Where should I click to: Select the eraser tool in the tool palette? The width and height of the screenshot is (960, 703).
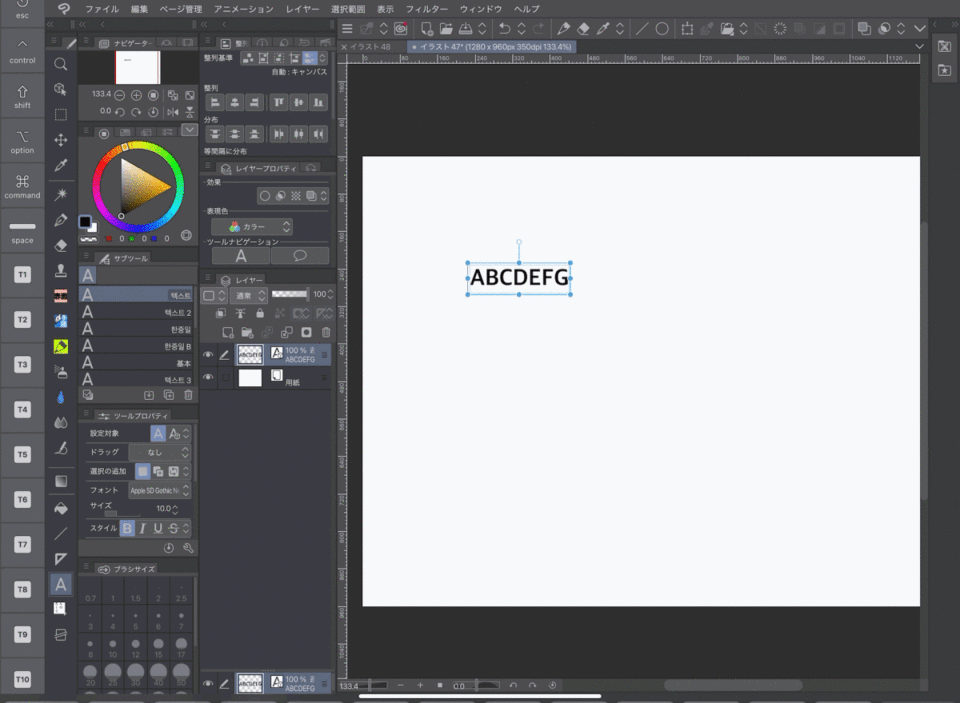click(x=60, y=246)
